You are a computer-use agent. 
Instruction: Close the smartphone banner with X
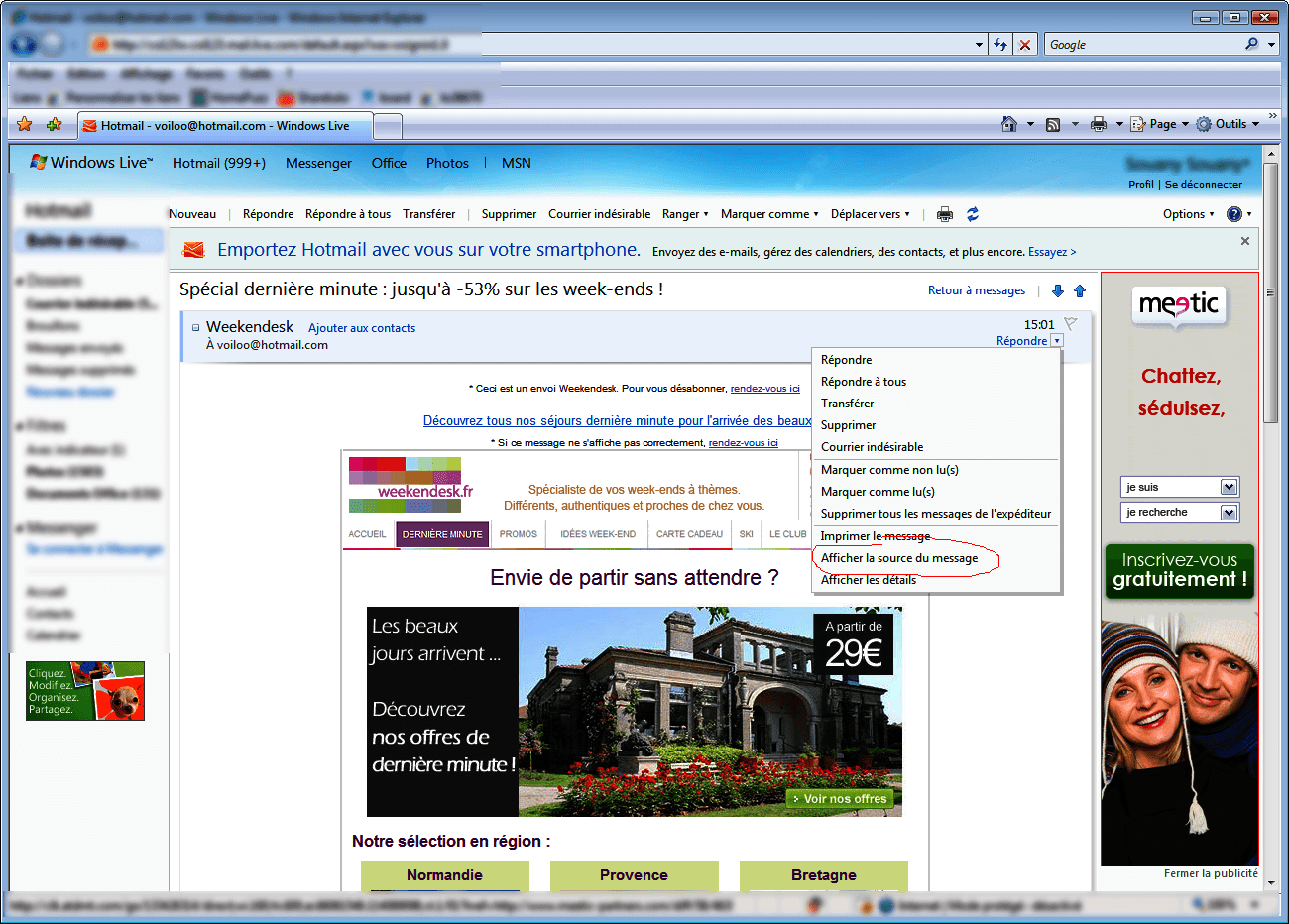pos(1245,241)
